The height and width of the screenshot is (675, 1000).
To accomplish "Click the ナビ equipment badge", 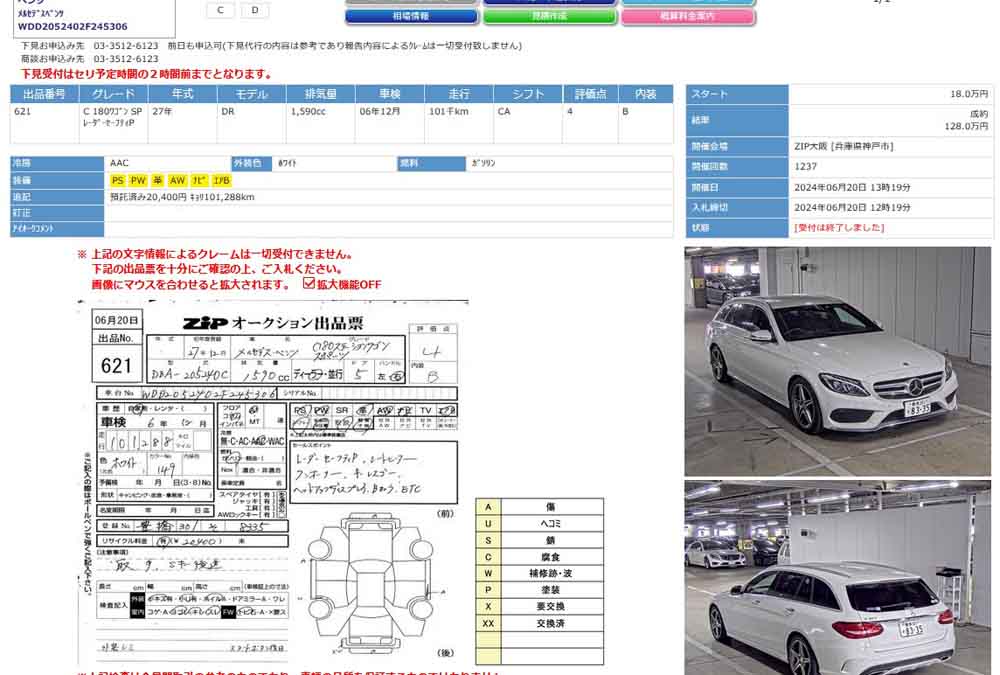I will [199, 181].
